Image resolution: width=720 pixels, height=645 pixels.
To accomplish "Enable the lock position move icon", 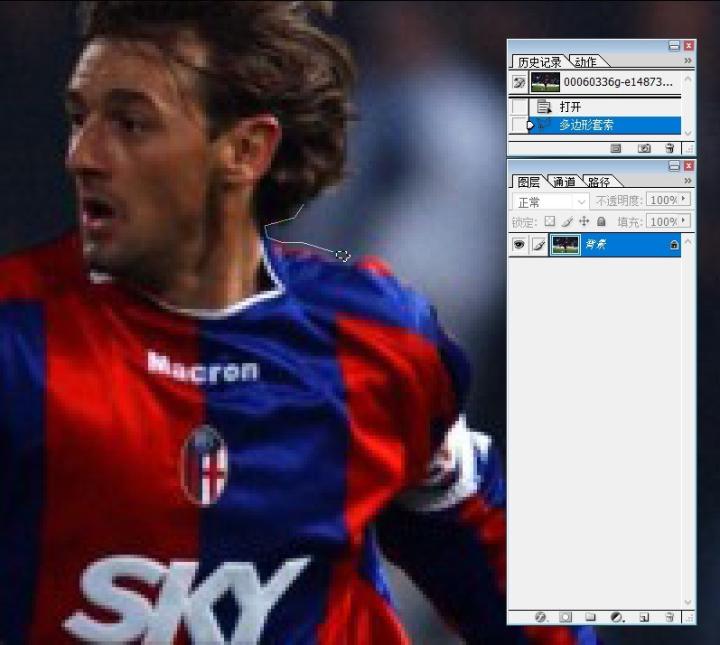I will (x=584, y=221).
